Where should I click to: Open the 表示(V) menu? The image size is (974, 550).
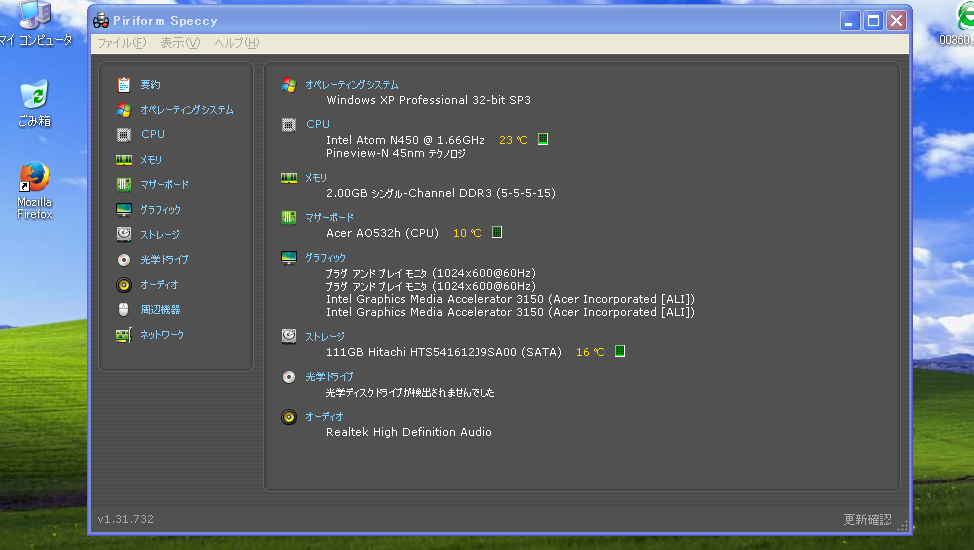[180, 43]
